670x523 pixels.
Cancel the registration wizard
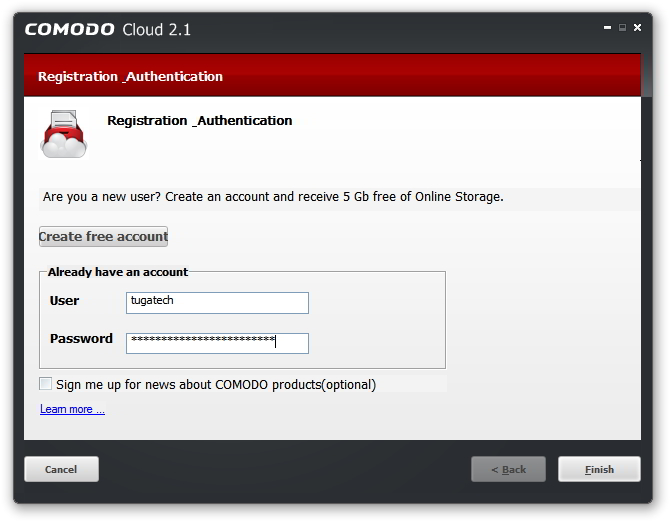click(x=62, y=469)
